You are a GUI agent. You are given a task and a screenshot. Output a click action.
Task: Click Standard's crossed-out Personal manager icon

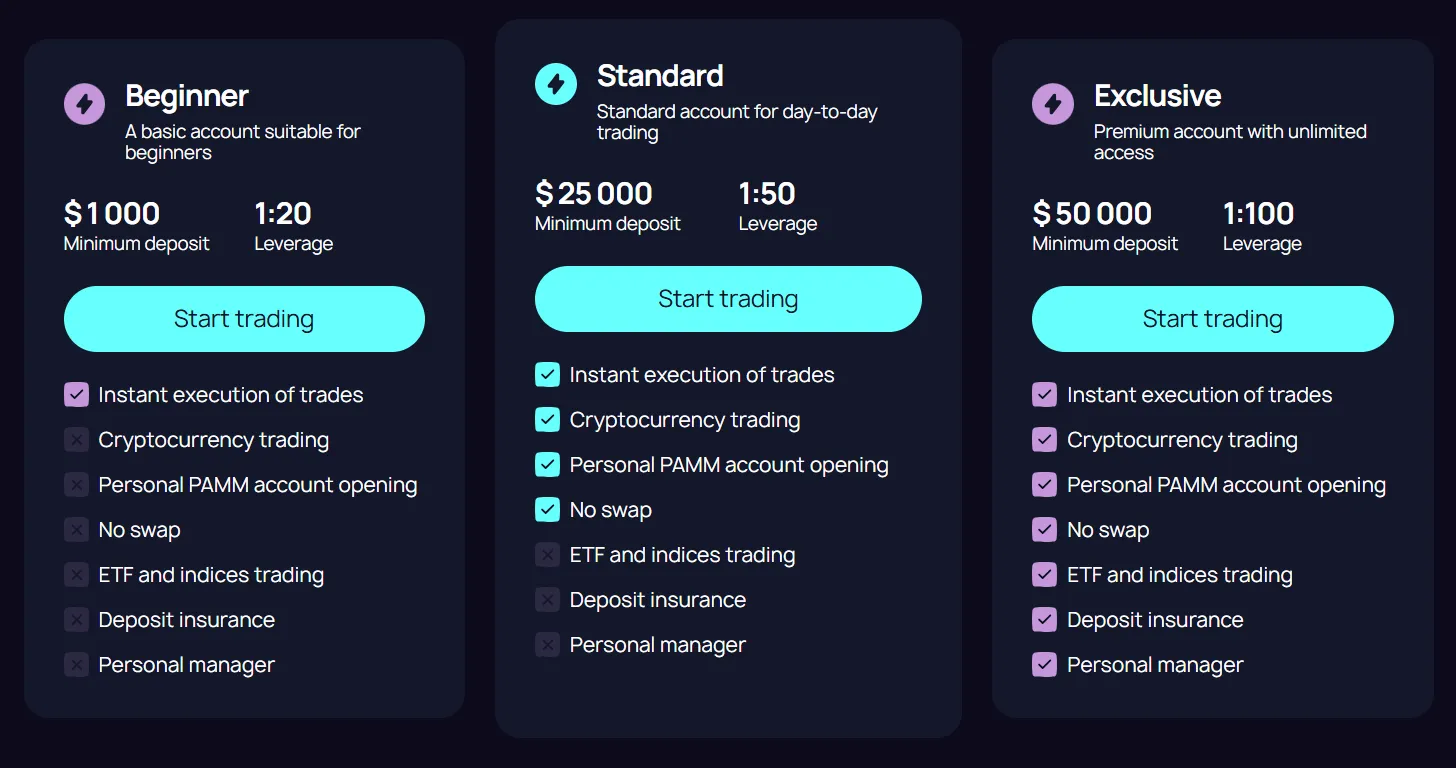tap(547, 645)
